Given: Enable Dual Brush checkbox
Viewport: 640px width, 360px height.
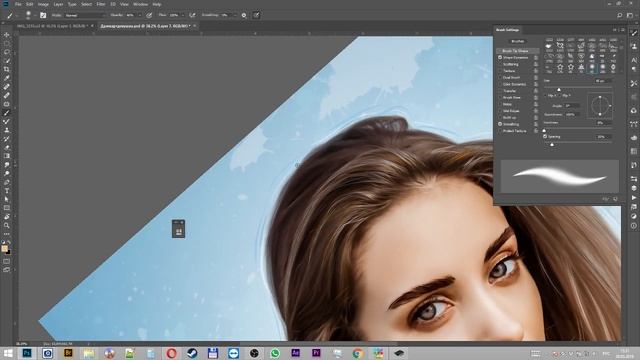Looking at the screenshot, I should coord(500,77).
